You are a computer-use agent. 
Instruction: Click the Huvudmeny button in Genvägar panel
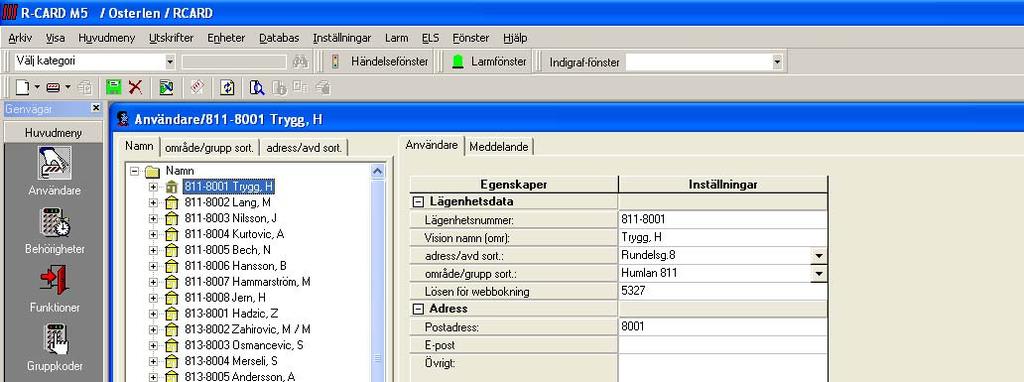point(54,133)
